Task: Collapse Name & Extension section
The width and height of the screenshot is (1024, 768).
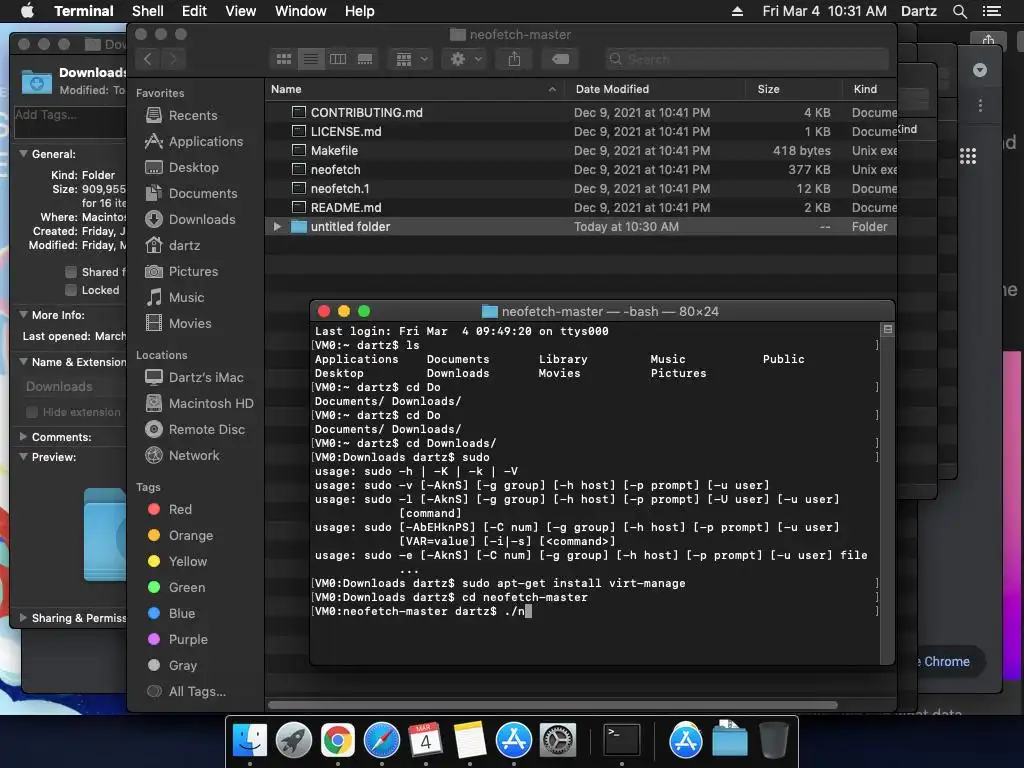Action: (x=24, y=362)
